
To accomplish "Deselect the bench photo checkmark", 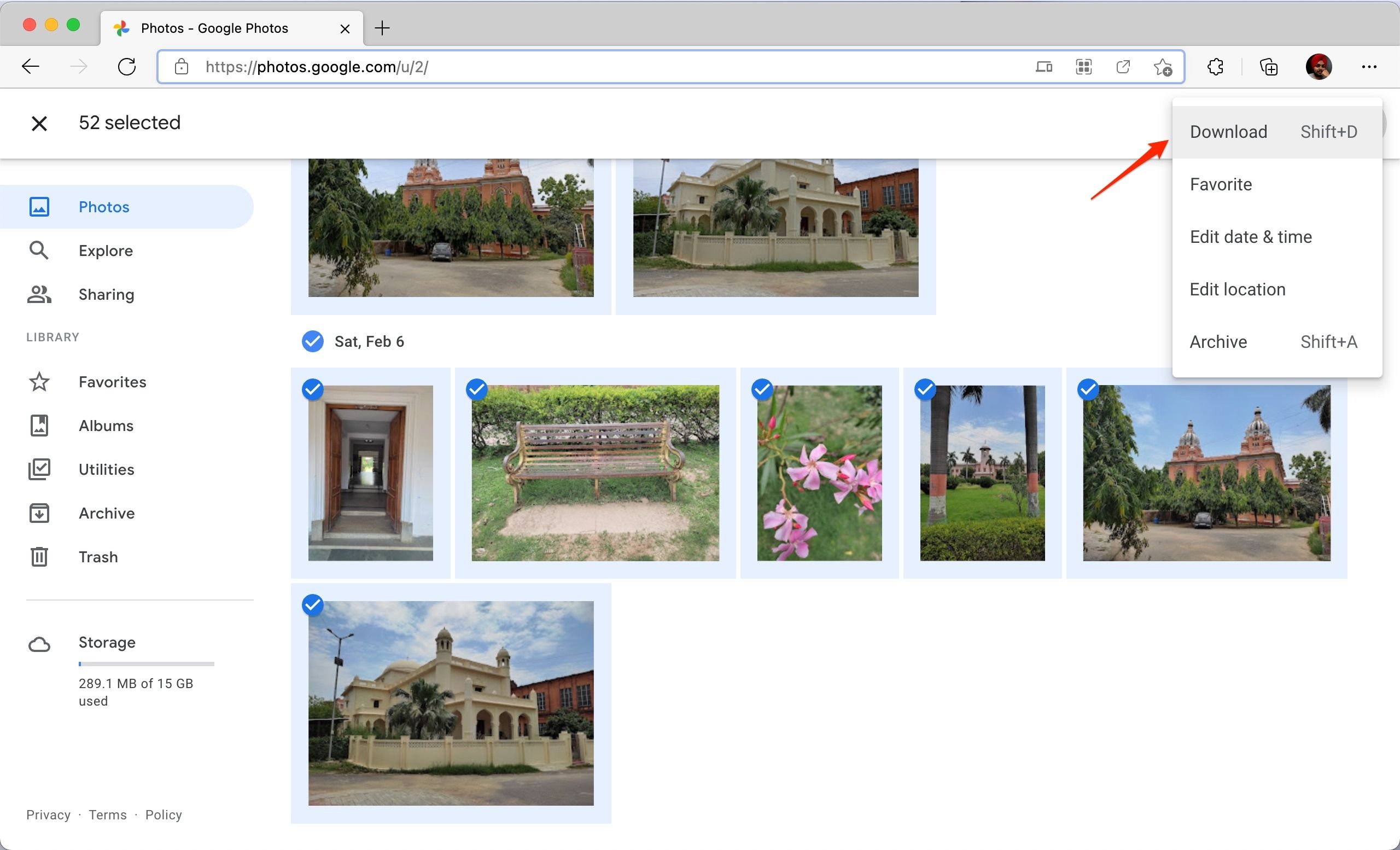I will tap(477, 389).
